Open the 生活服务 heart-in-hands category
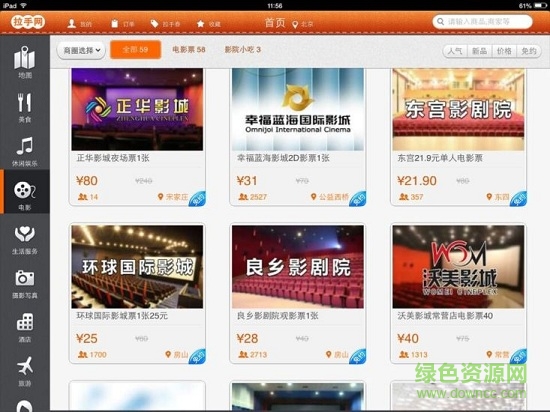The height and width of the screenshot is (412, 550). click(x=25, y=240)
